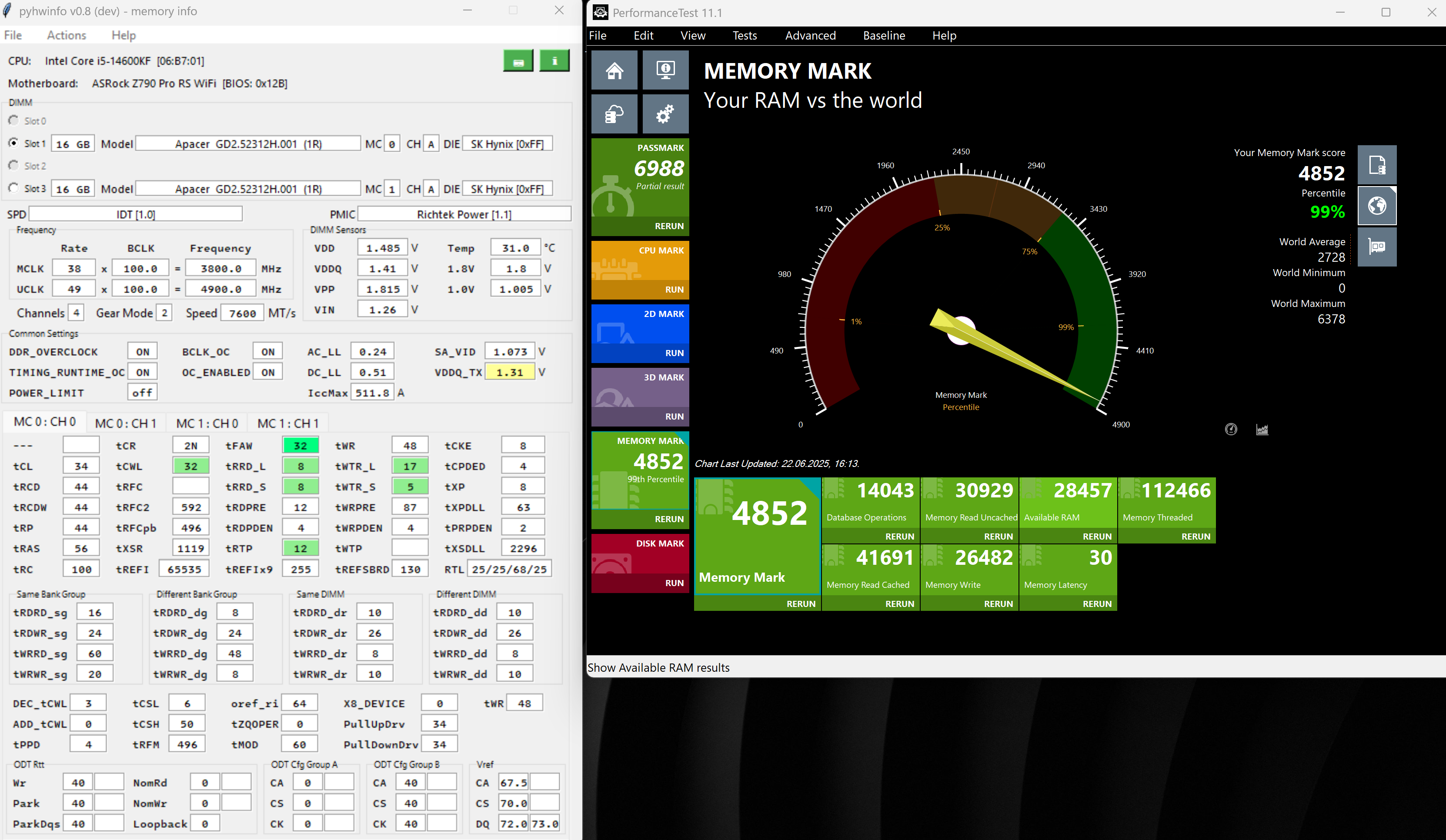This screenshot has height=840, width=1446.
Task: Click the distribution graph icon below the chart
Action: [1262, 429]
